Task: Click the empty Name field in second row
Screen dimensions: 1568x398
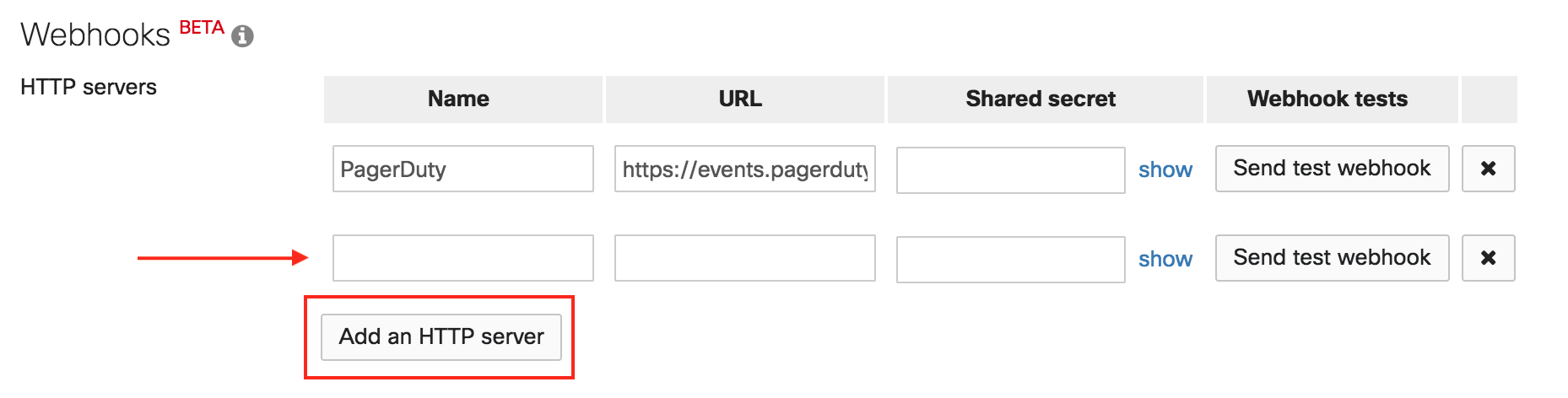Action: click(462, 258)
